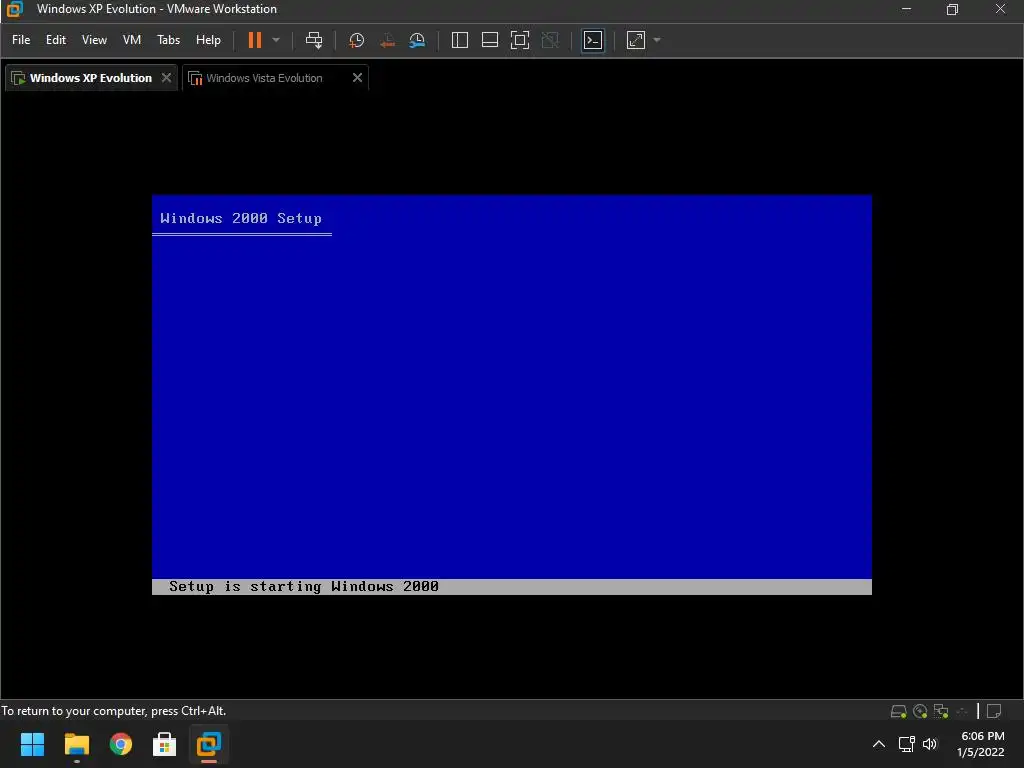Close the Windows XP Evolution tab
Screen dimensions: 1024x768
point(167,78)
